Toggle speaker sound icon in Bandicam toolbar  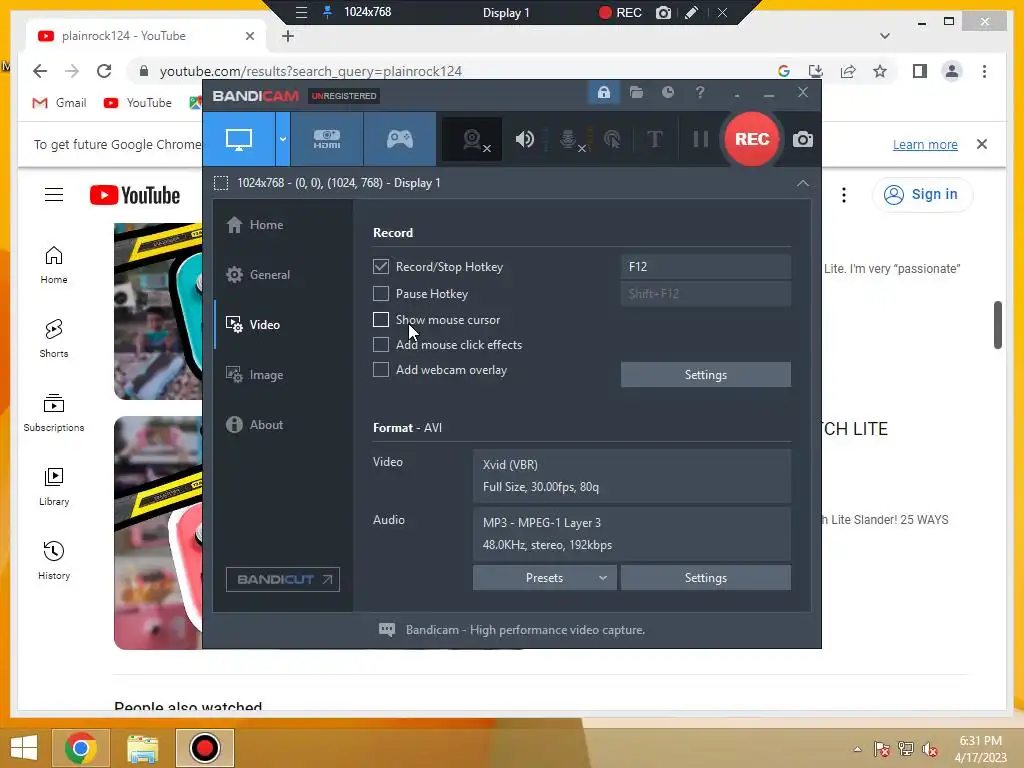coord(524,139)
